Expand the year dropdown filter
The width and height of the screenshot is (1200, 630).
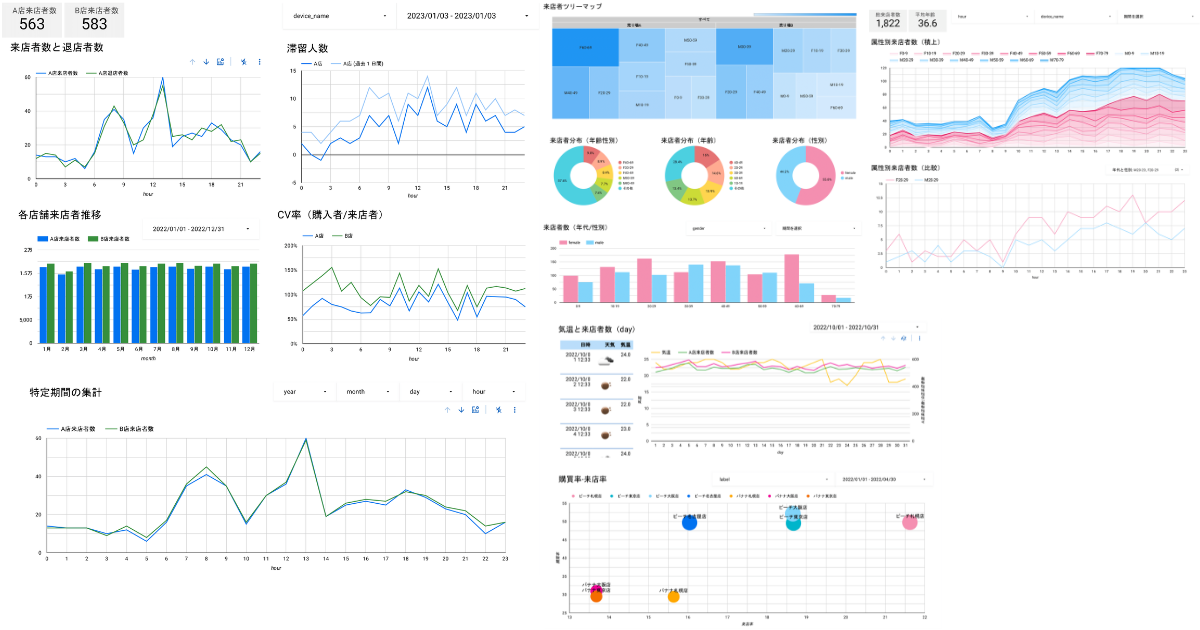[304, 391]
